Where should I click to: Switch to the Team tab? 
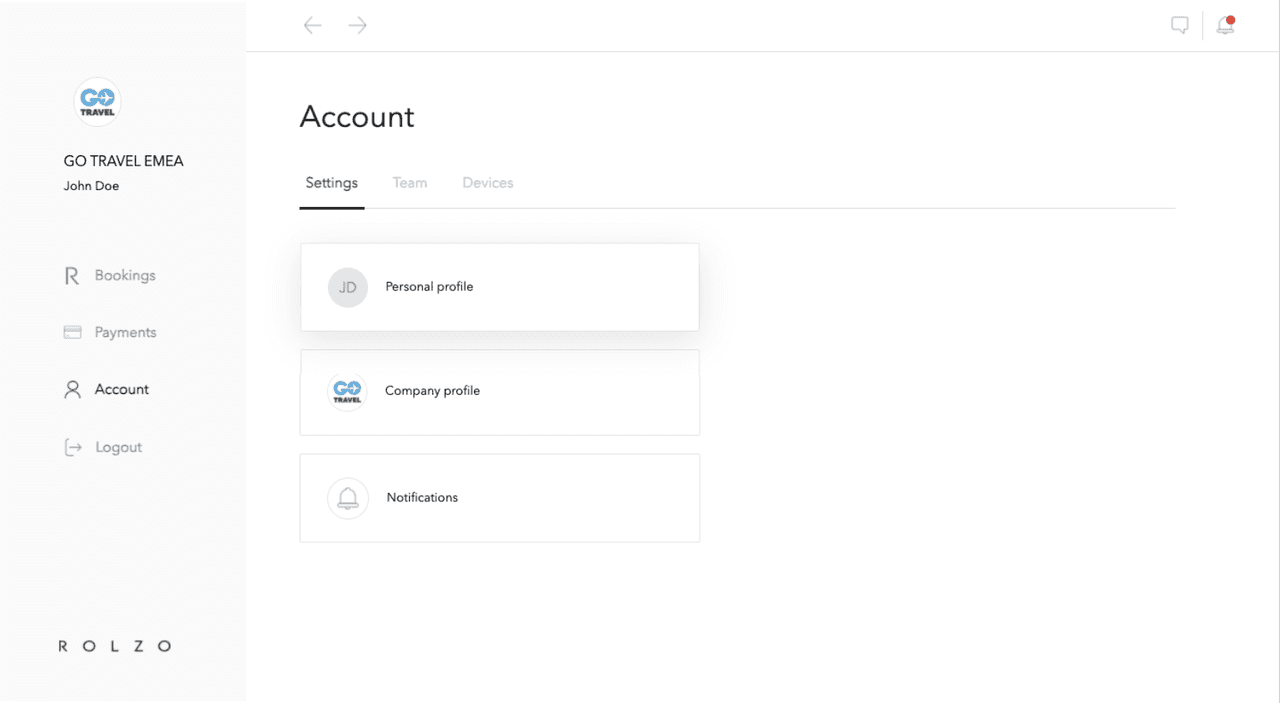[x=410, y=183]
